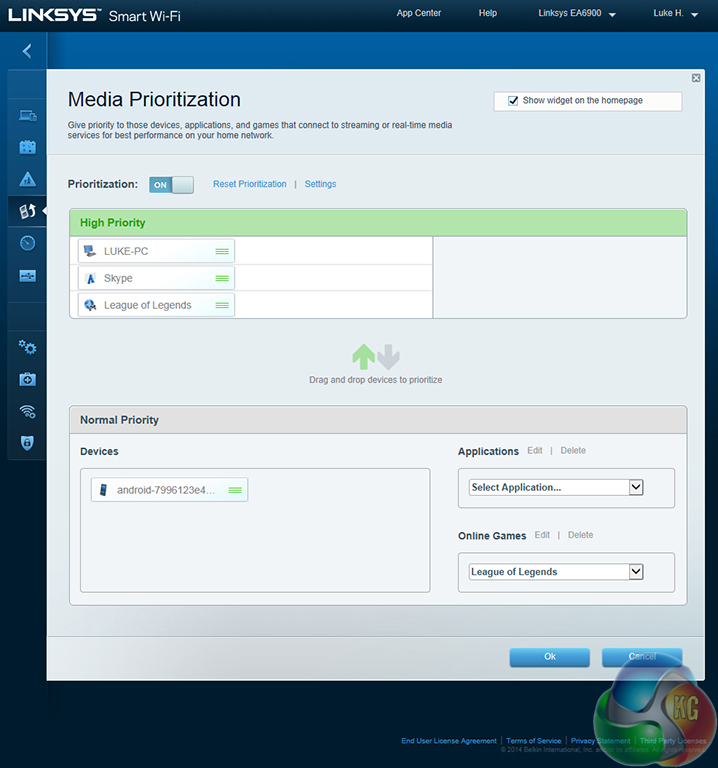Open the Speed Test gauge icon
The height and width of the screenshot is (768, 718).
(27, 243)
